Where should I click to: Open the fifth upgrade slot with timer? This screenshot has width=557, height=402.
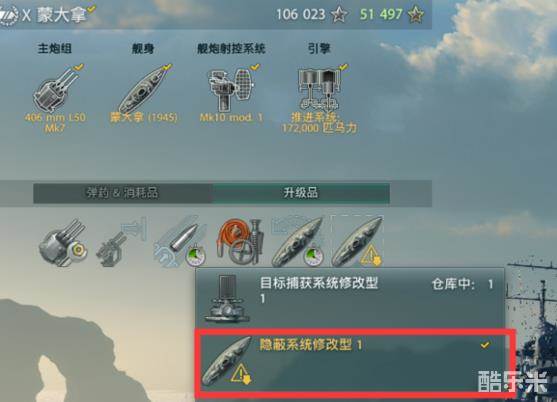click(x=298, y=243)
